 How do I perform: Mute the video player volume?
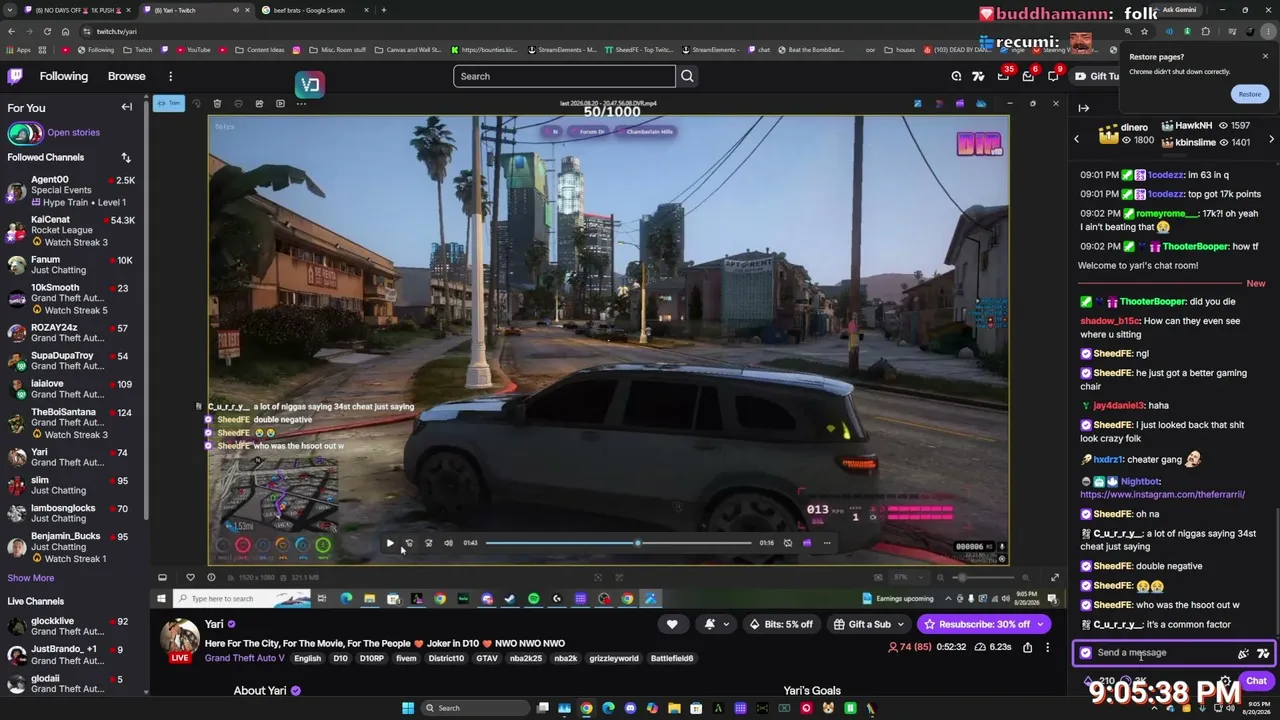tap(448, 543)
